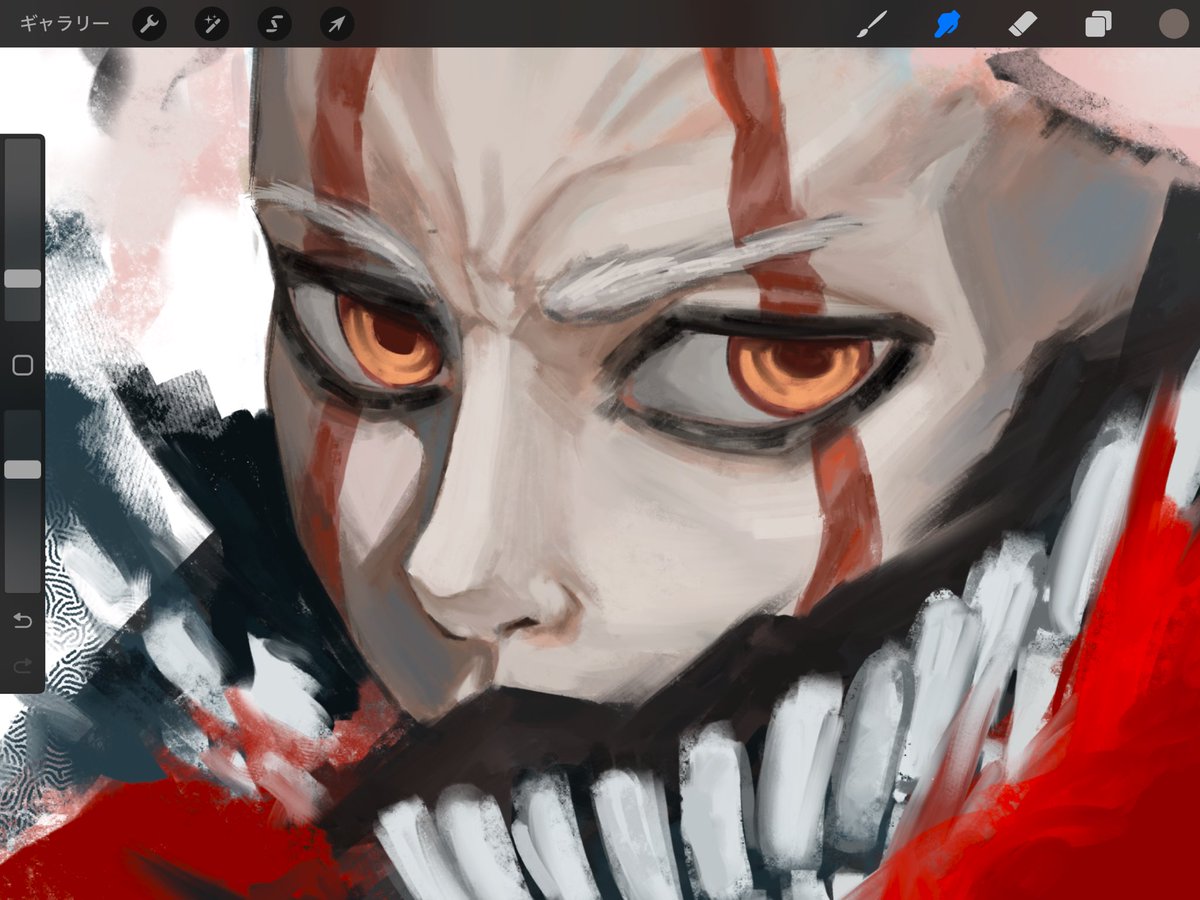
Task: Select the Transform arrow tool
Action: pos(337,24)
